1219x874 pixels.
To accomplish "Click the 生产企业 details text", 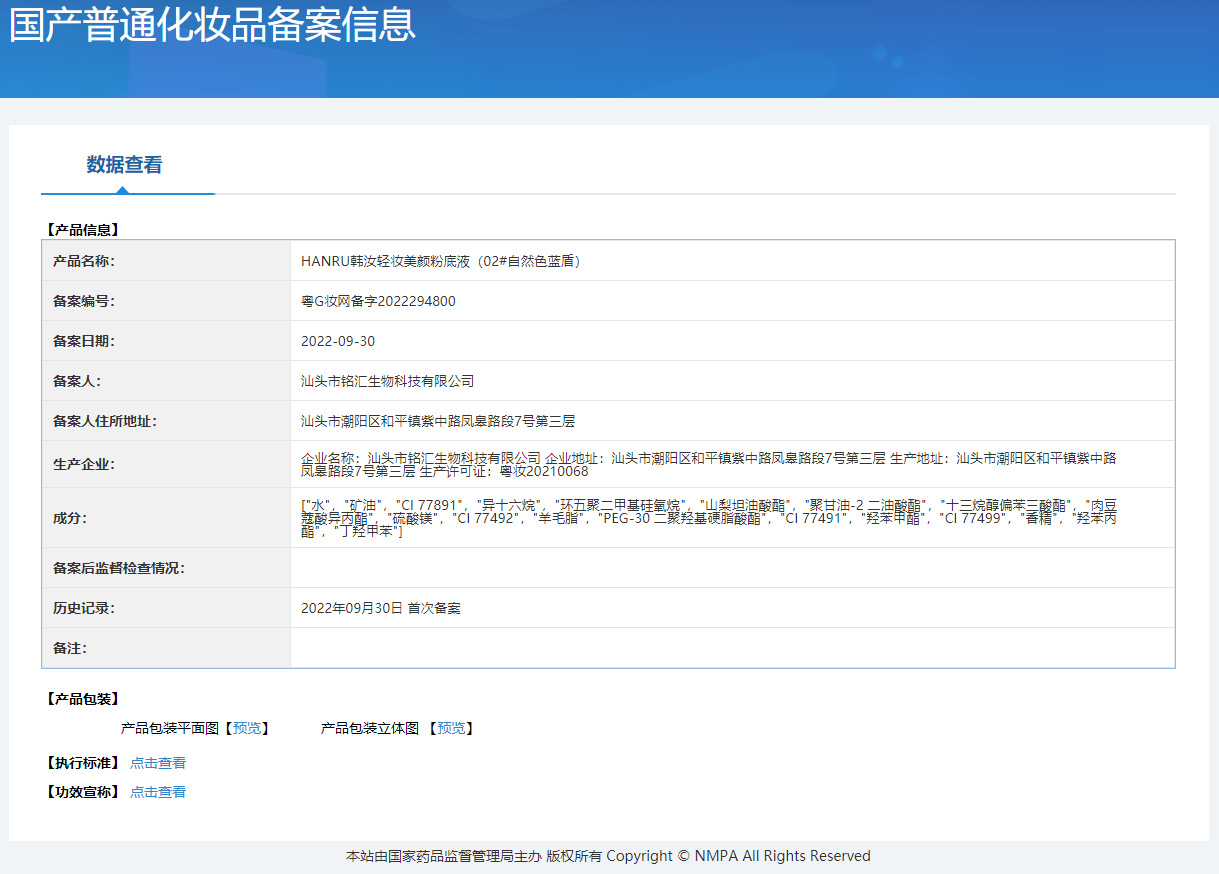I will [708, 464].
